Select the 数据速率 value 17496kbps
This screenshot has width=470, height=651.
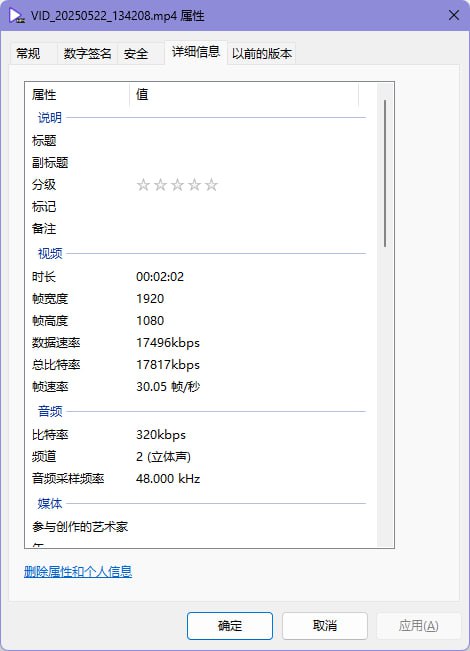(x=168, y=343)
